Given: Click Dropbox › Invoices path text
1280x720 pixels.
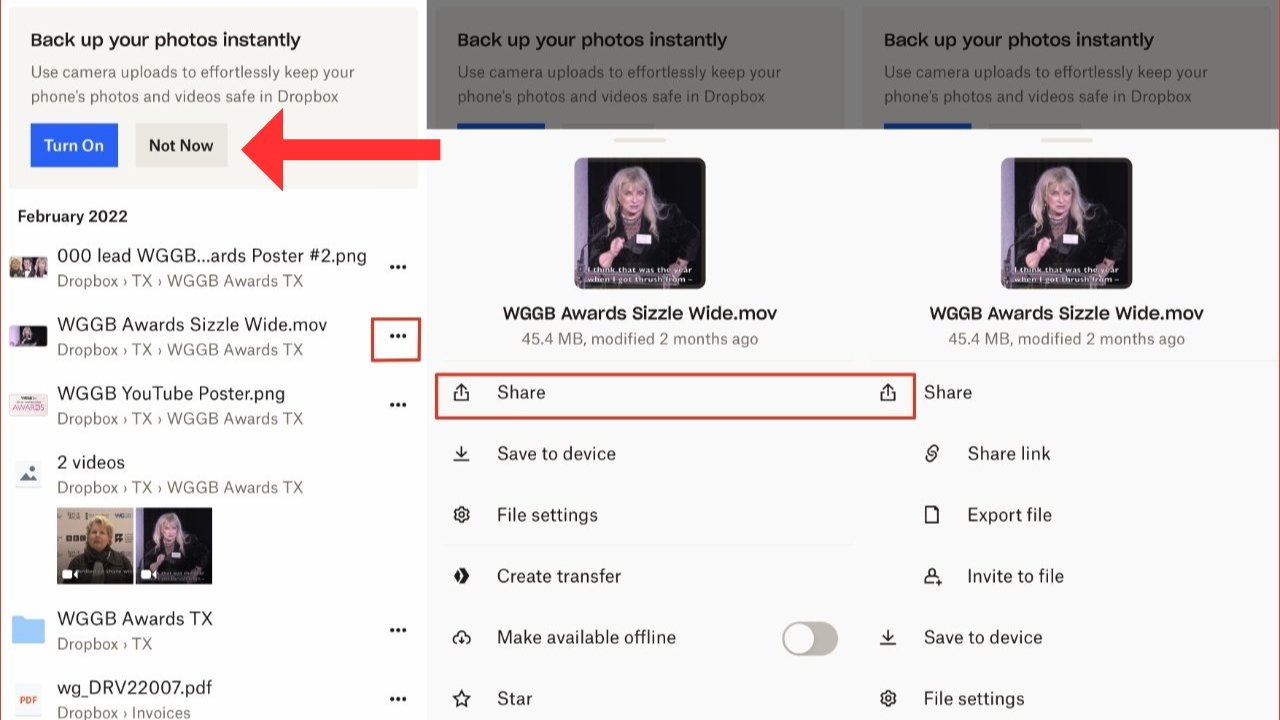Looking at the screenshot, I should tap(124, 712).
